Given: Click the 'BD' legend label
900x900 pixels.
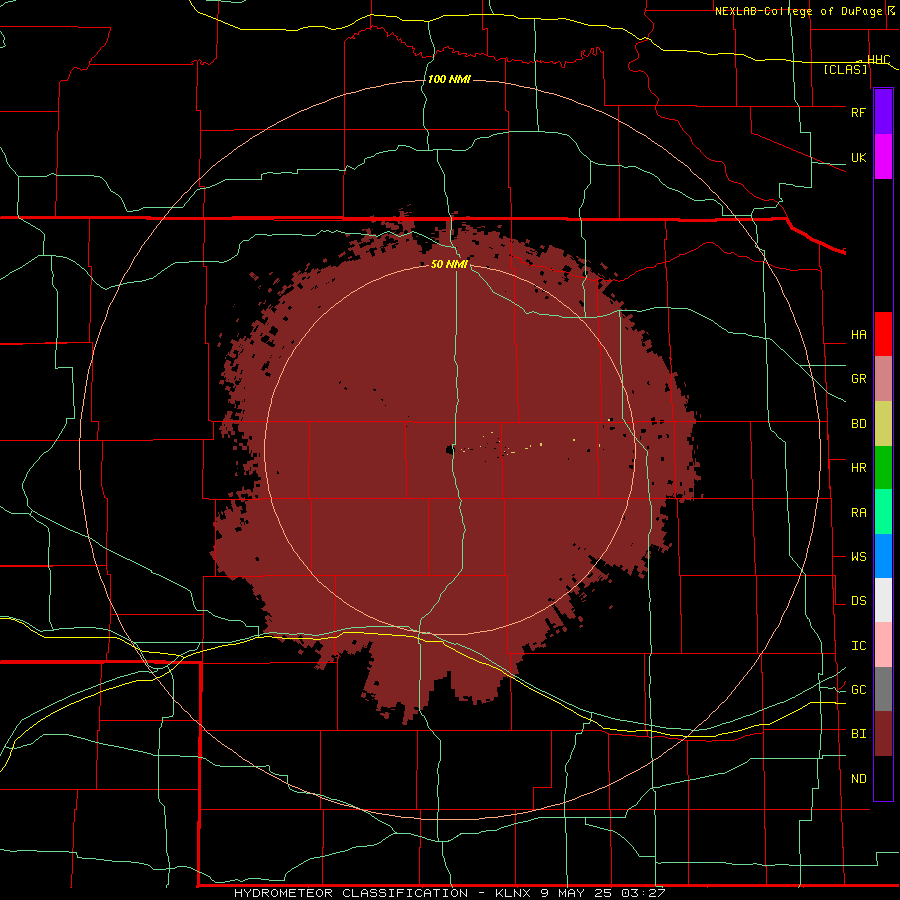Looking at the screenshot, I should 858,424.
